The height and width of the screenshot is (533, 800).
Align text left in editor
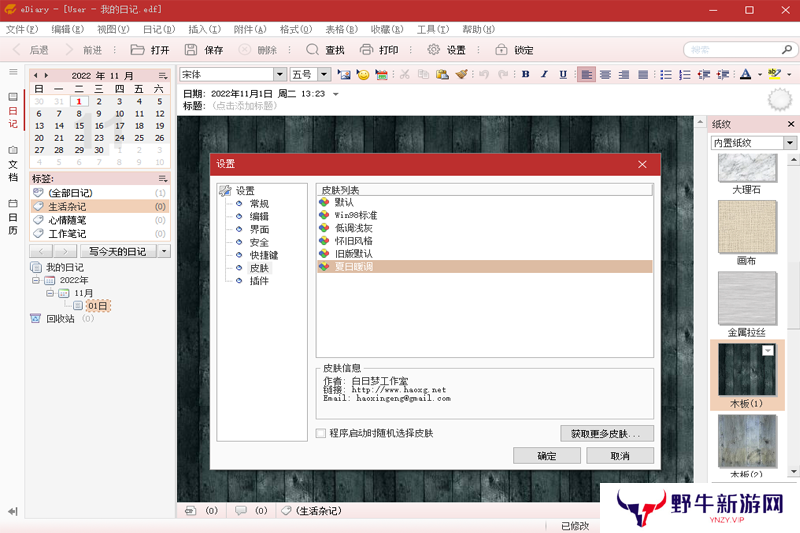point(587,75)
